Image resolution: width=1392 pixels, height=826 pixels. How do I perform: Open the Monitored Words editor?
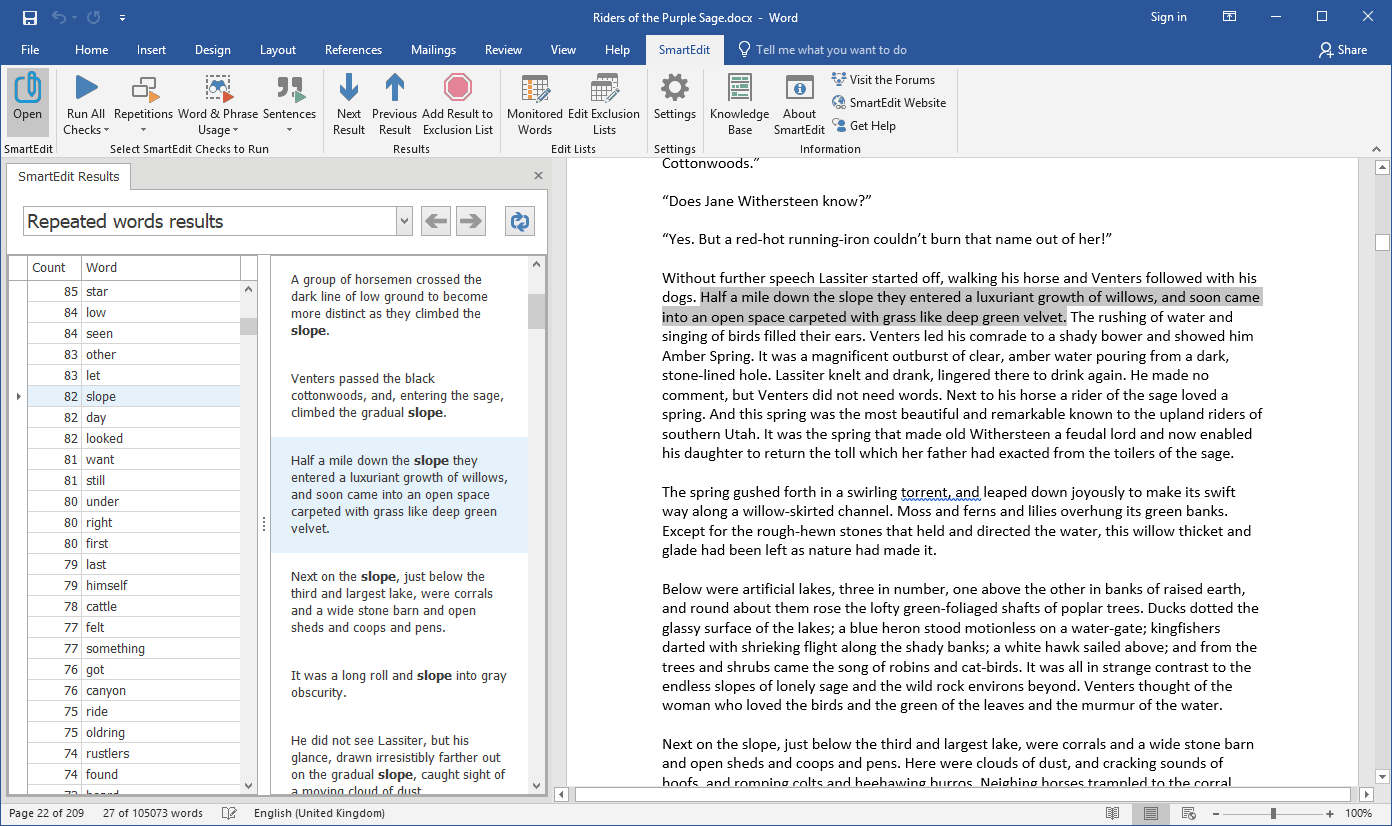point(534,100)
